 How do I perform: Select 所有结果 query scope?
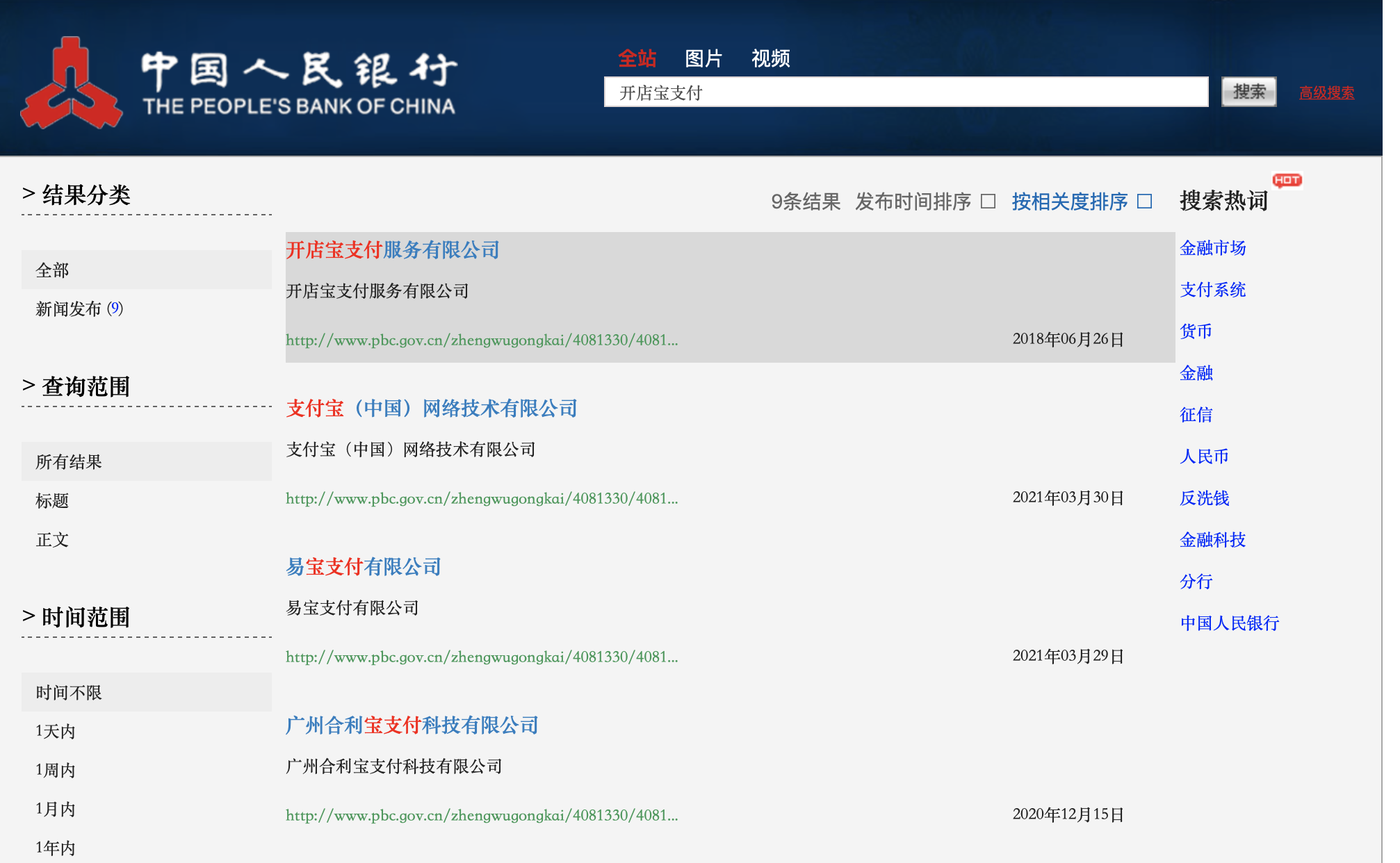147,461
